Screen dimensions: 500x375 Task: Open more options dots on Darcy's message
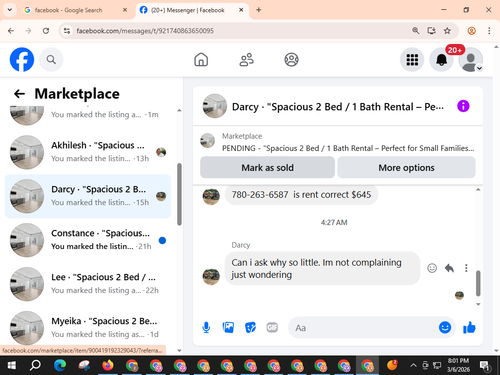pyautogui.click(x=466, y=268)
